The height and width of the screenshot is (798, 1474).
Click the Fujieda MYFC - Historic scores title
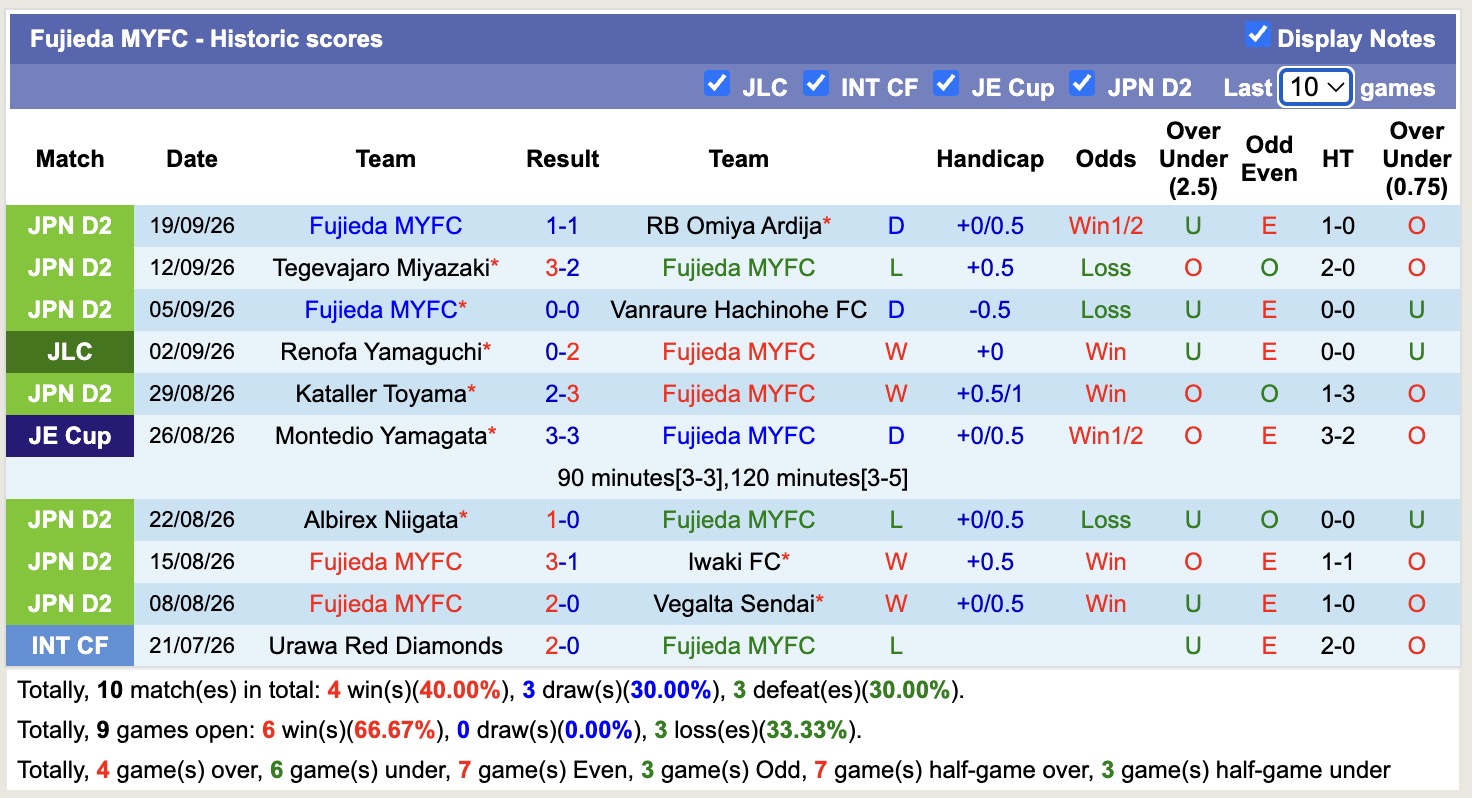tap(206, 39)
